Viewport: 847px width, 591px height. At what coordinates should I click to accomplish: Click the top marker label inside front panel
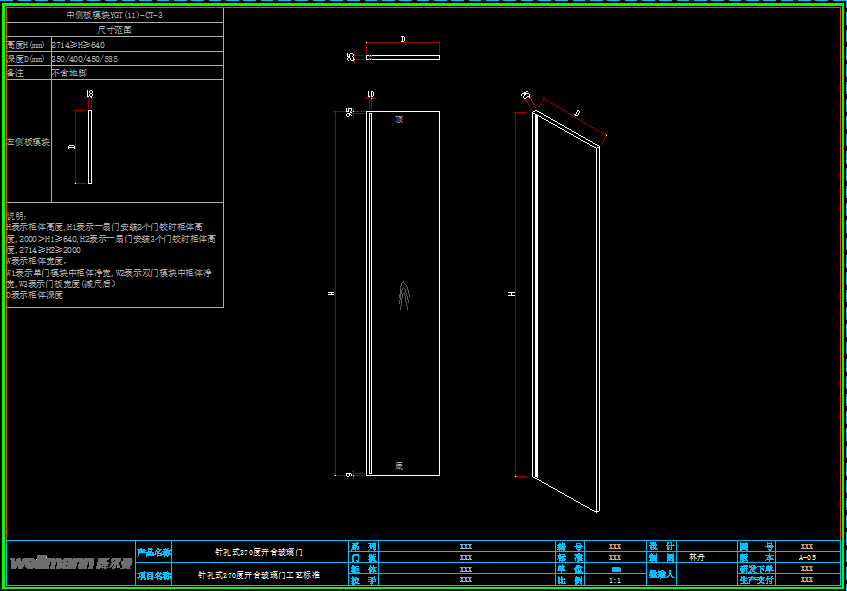point(399,119)
